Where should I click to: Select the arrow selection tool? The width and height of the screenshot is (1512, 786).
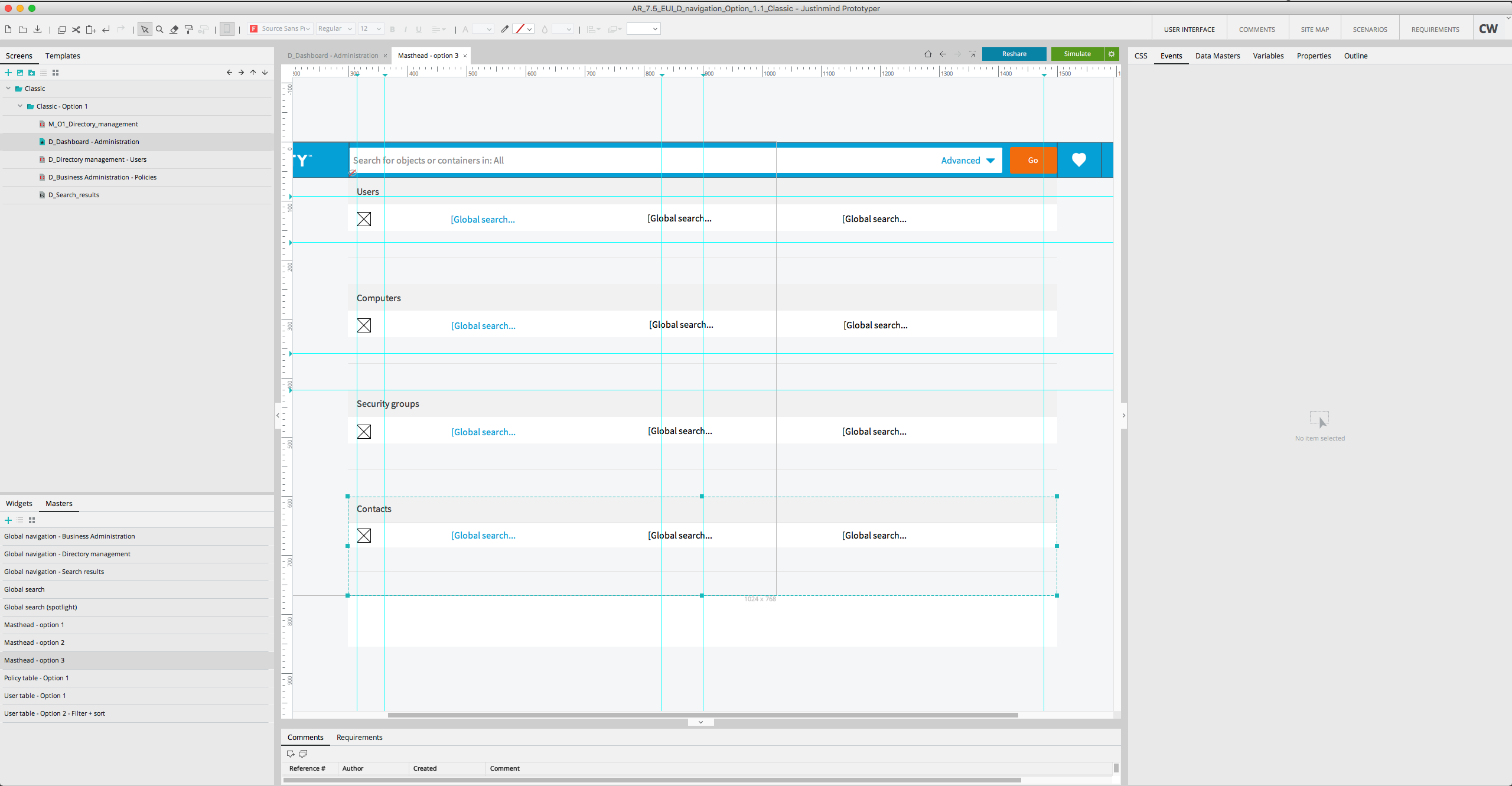[x=145, y=29]
